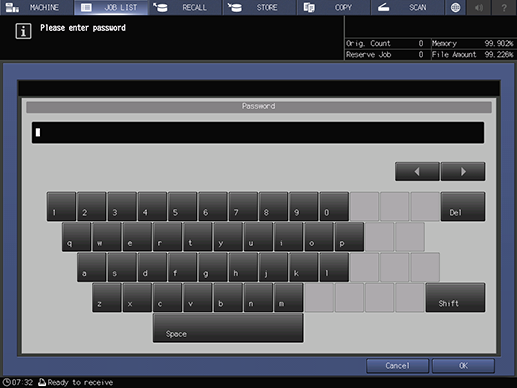Tap the 9 key
517x388 pixels.
tap(304, 206)
